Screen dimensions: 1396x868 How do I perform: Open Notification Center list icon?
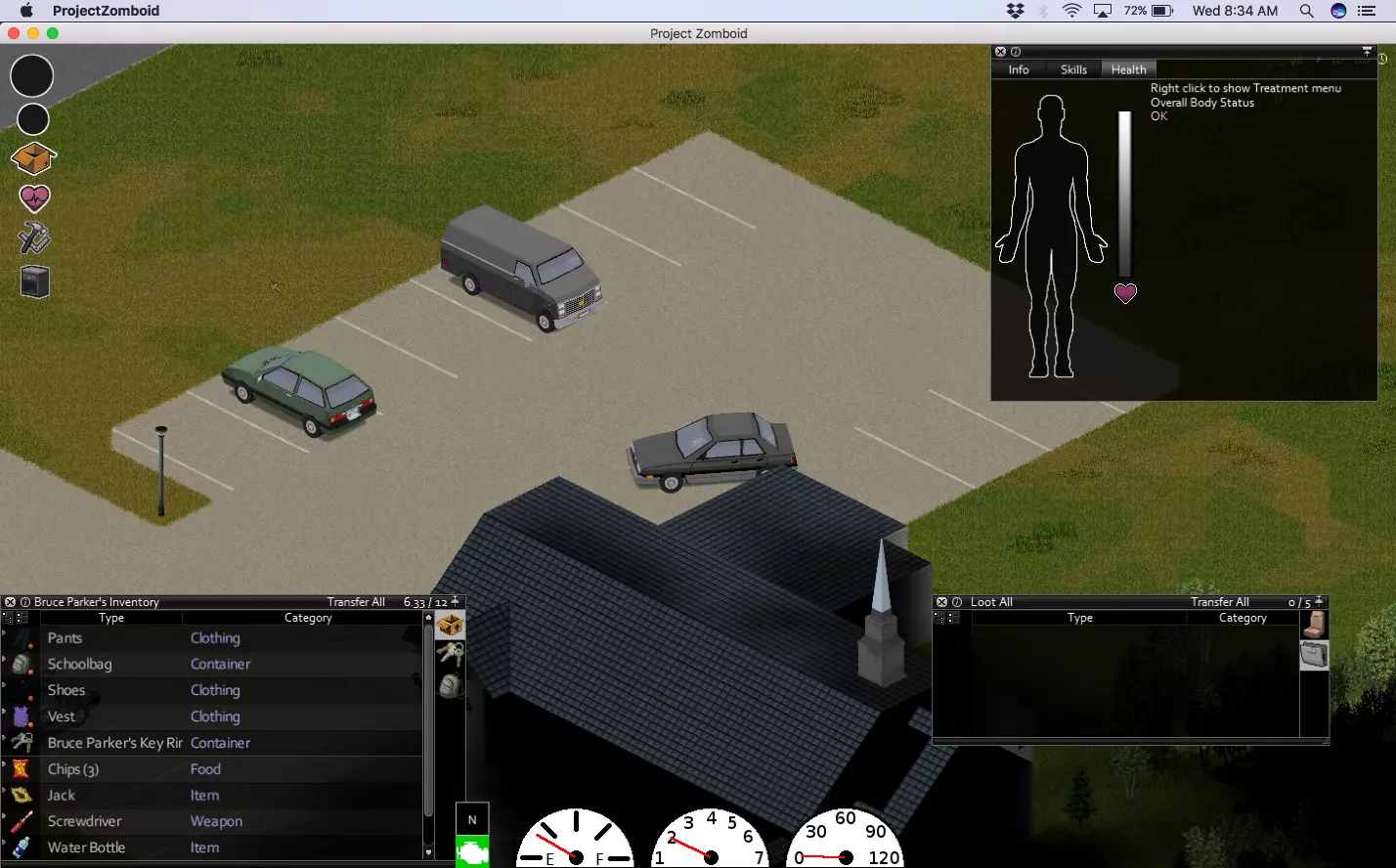(x=1368, y=11)
